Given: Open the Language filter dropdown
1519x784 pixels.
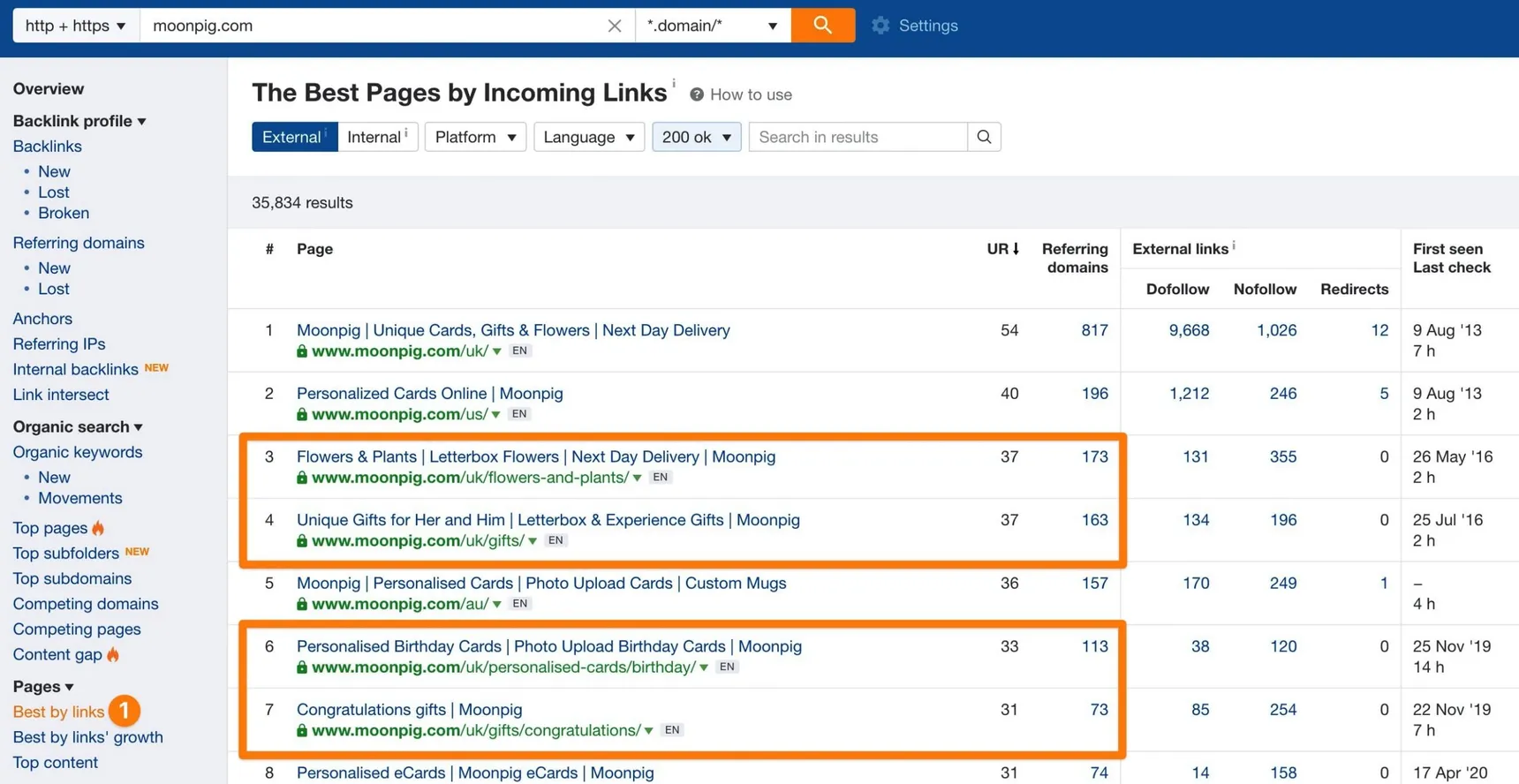Looking at the screenshot, I should point(589,137).
